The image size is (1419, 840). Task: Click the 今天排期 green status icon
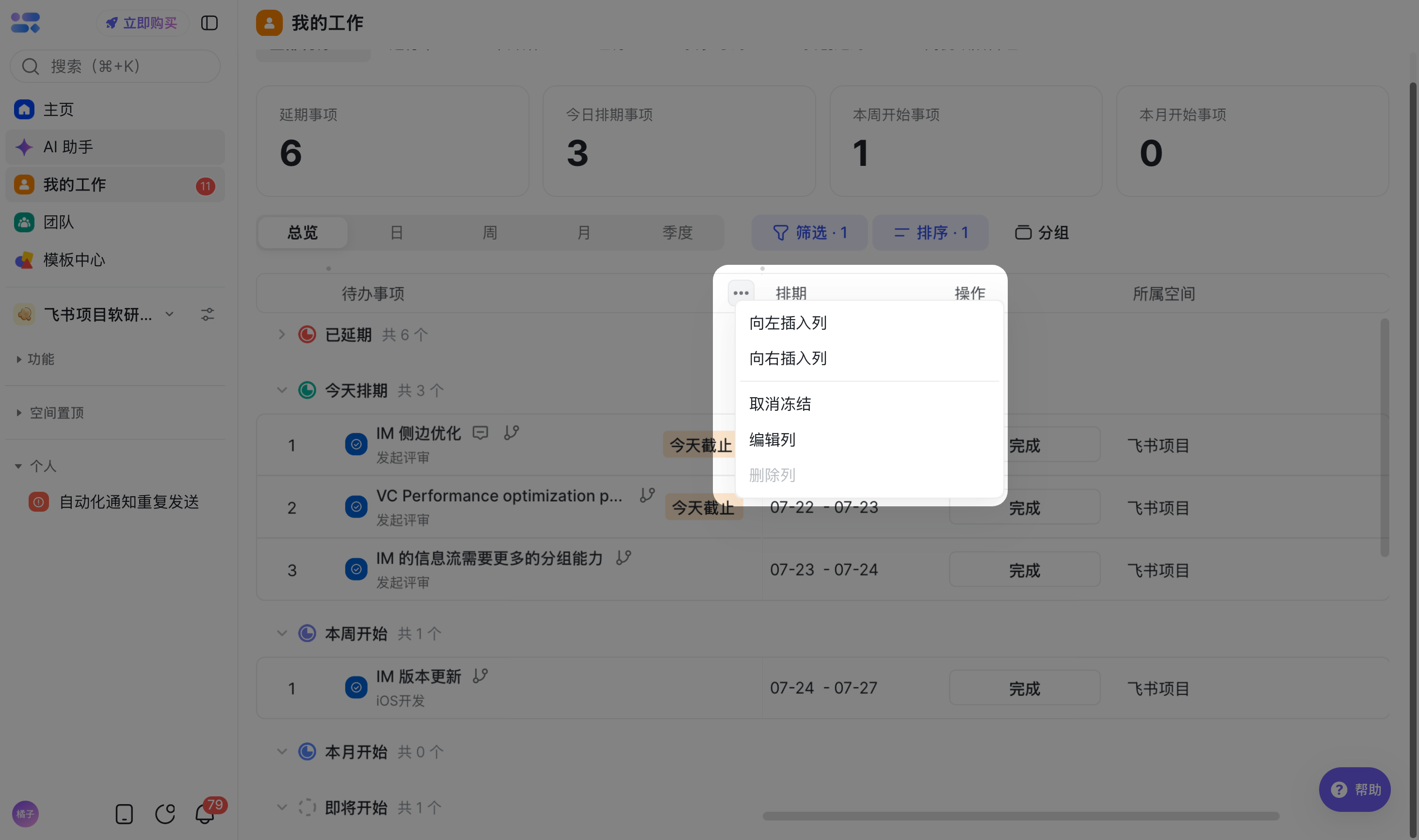pyautogui.click(x=307, y=390)
